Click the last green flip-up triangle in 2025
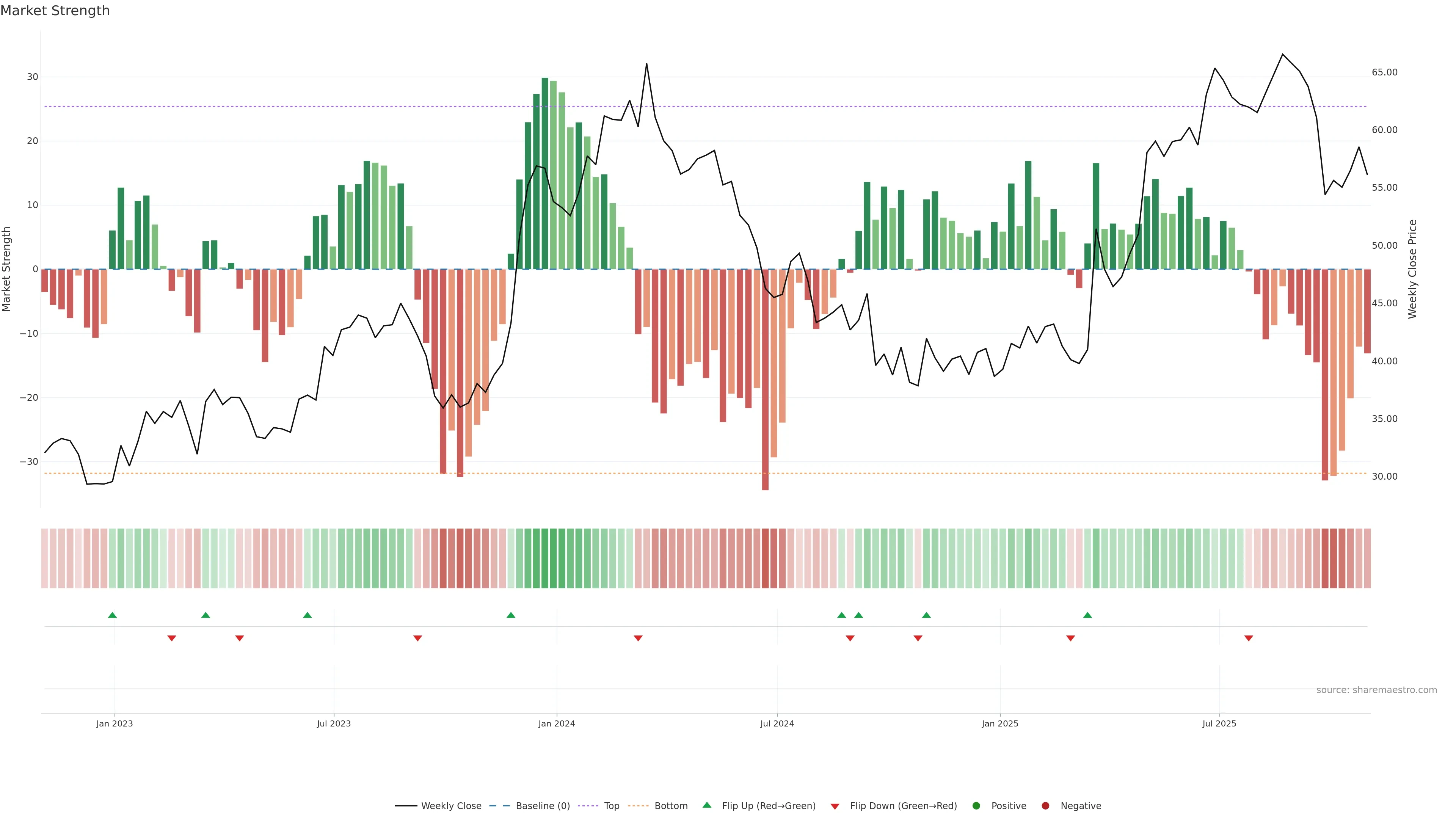Image resolution: width=1456 pixels, height=819 pixels. (1087, 615)
